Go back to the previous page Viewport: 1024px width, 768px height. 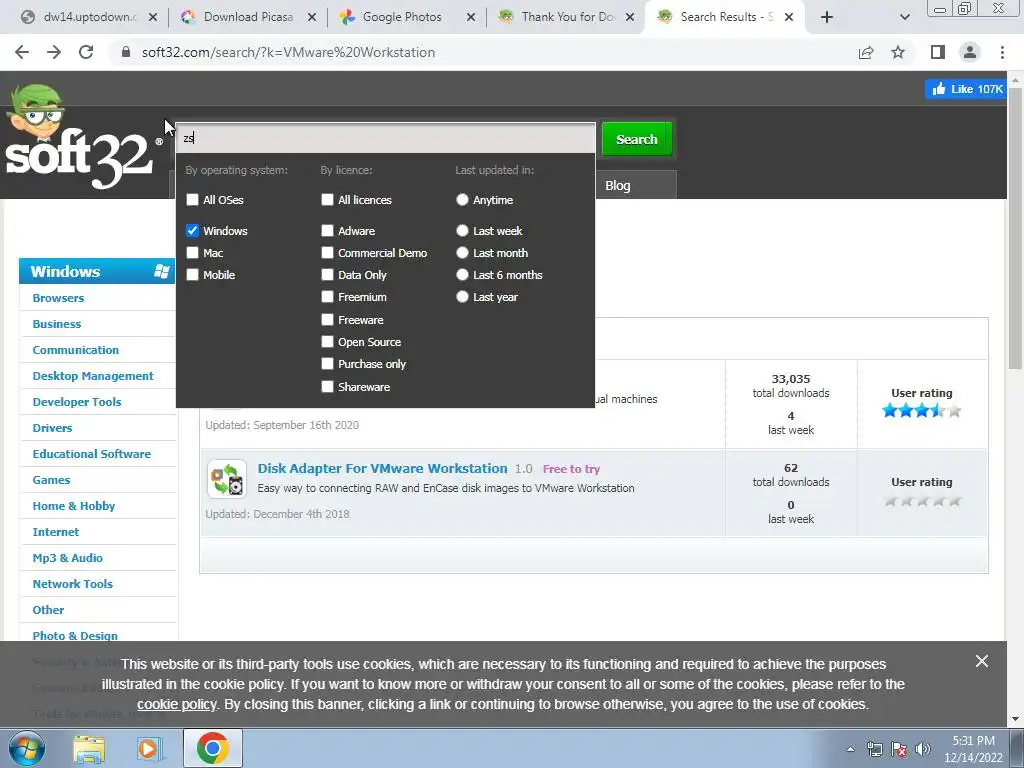[22, 52]
